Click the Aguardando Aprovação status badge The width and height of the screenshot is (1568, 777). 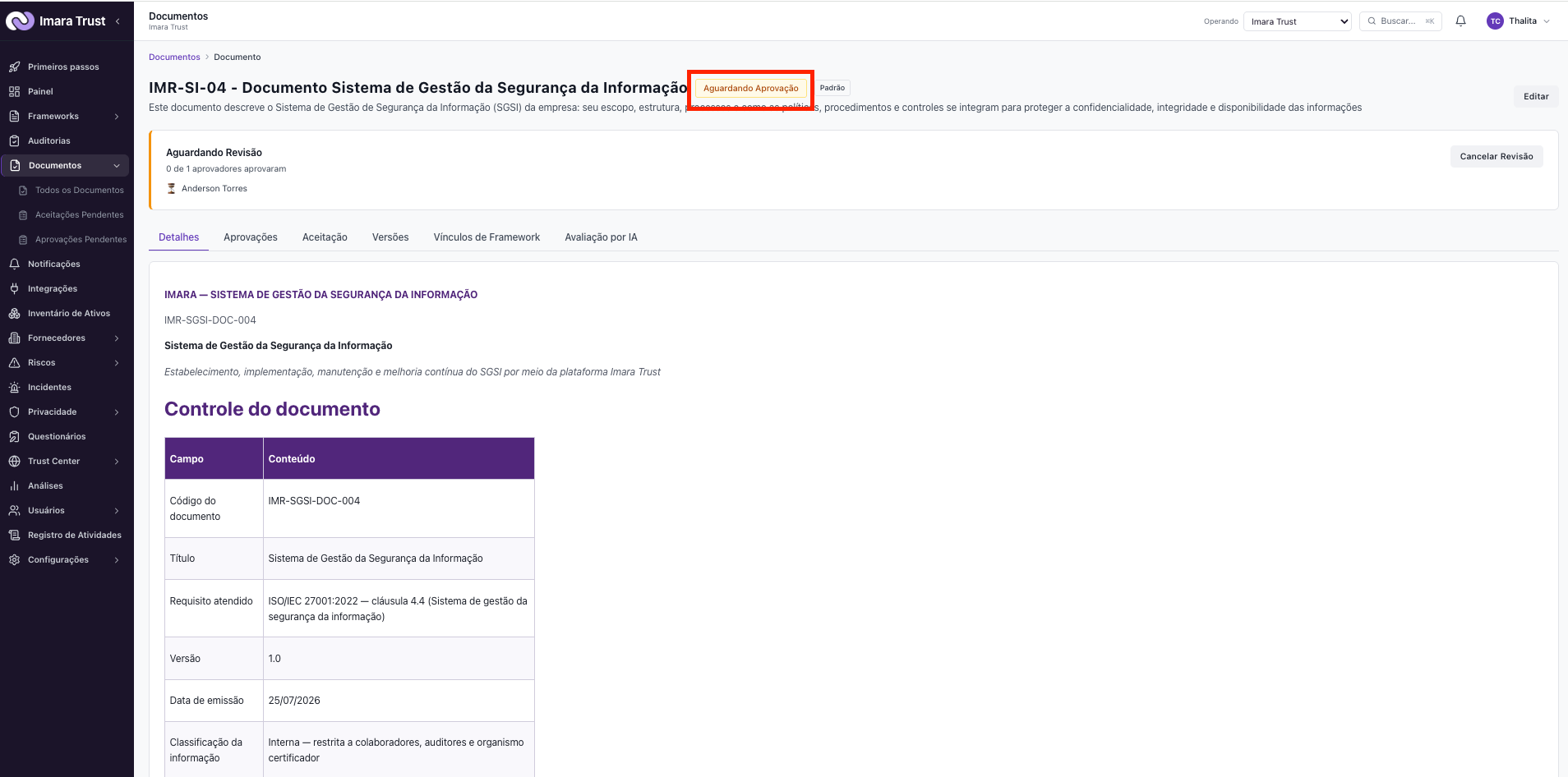(x=751, y=88)
